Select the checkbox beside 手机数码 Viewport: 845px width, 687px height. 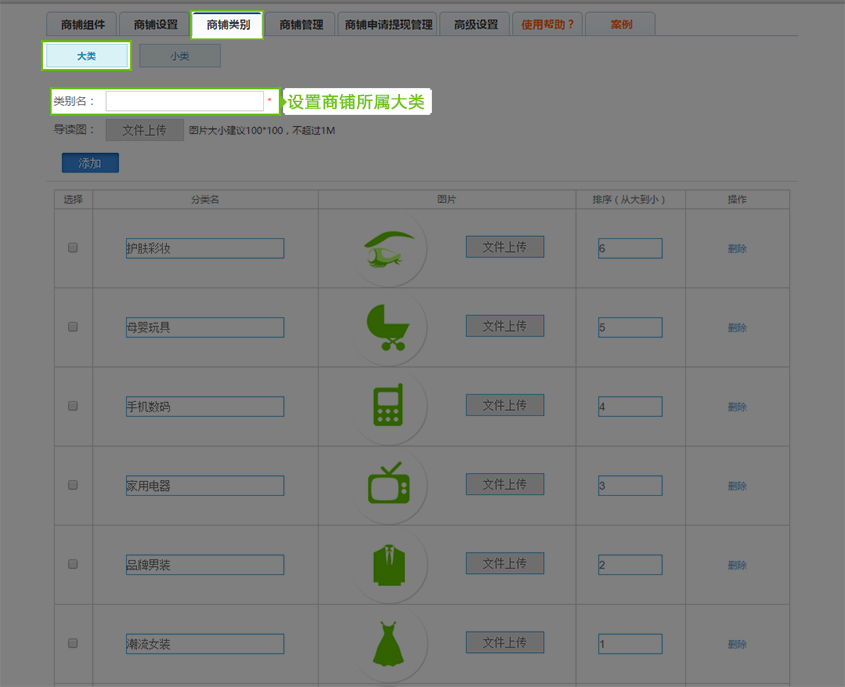coord(73,406)
